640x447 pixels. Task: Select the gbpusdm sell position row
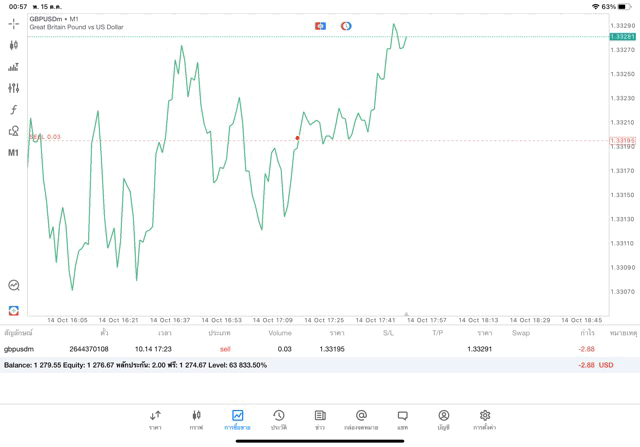[320, 349]
